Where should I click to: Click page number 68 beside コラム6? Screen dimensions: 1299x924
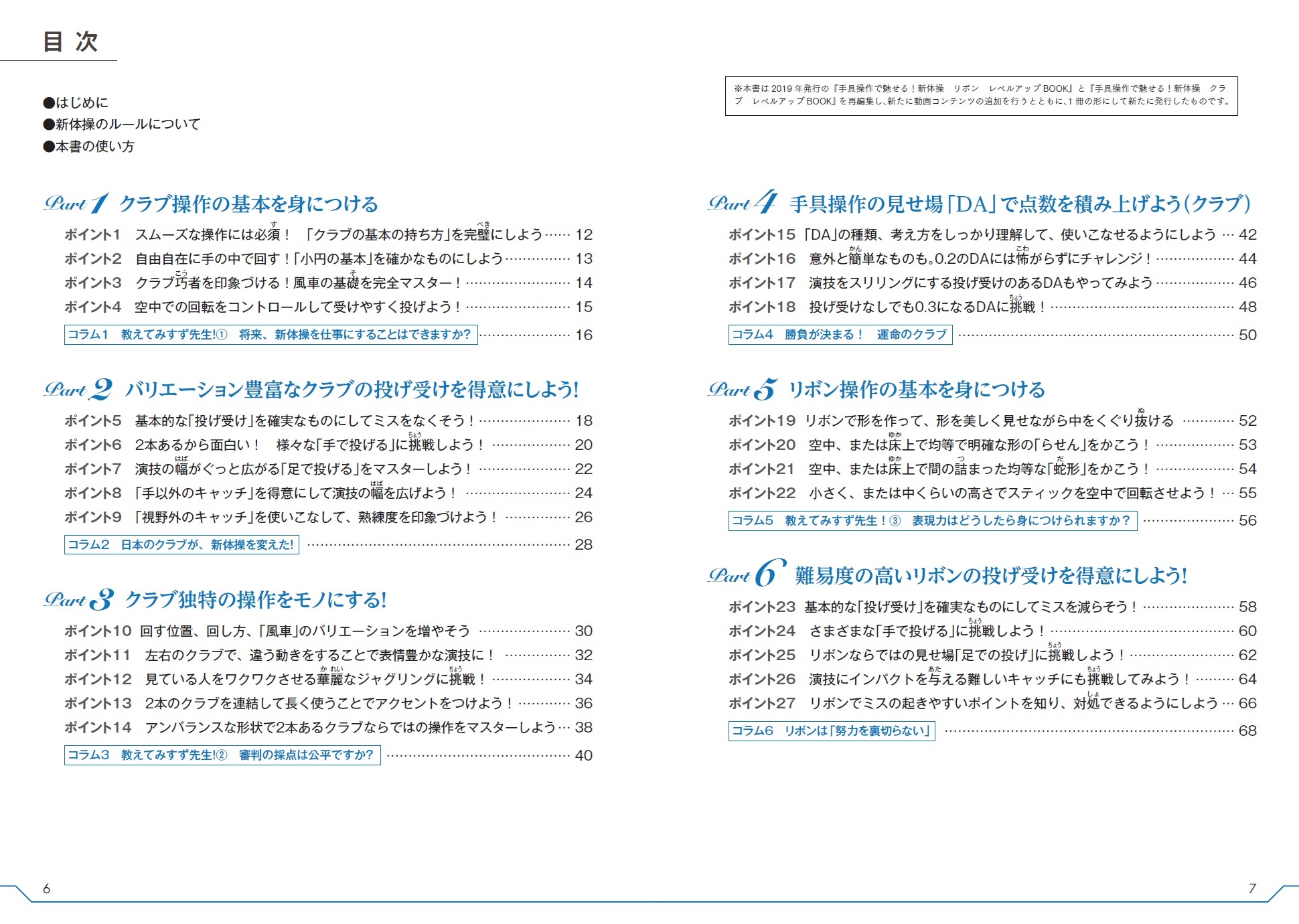tap(1248, 730)
